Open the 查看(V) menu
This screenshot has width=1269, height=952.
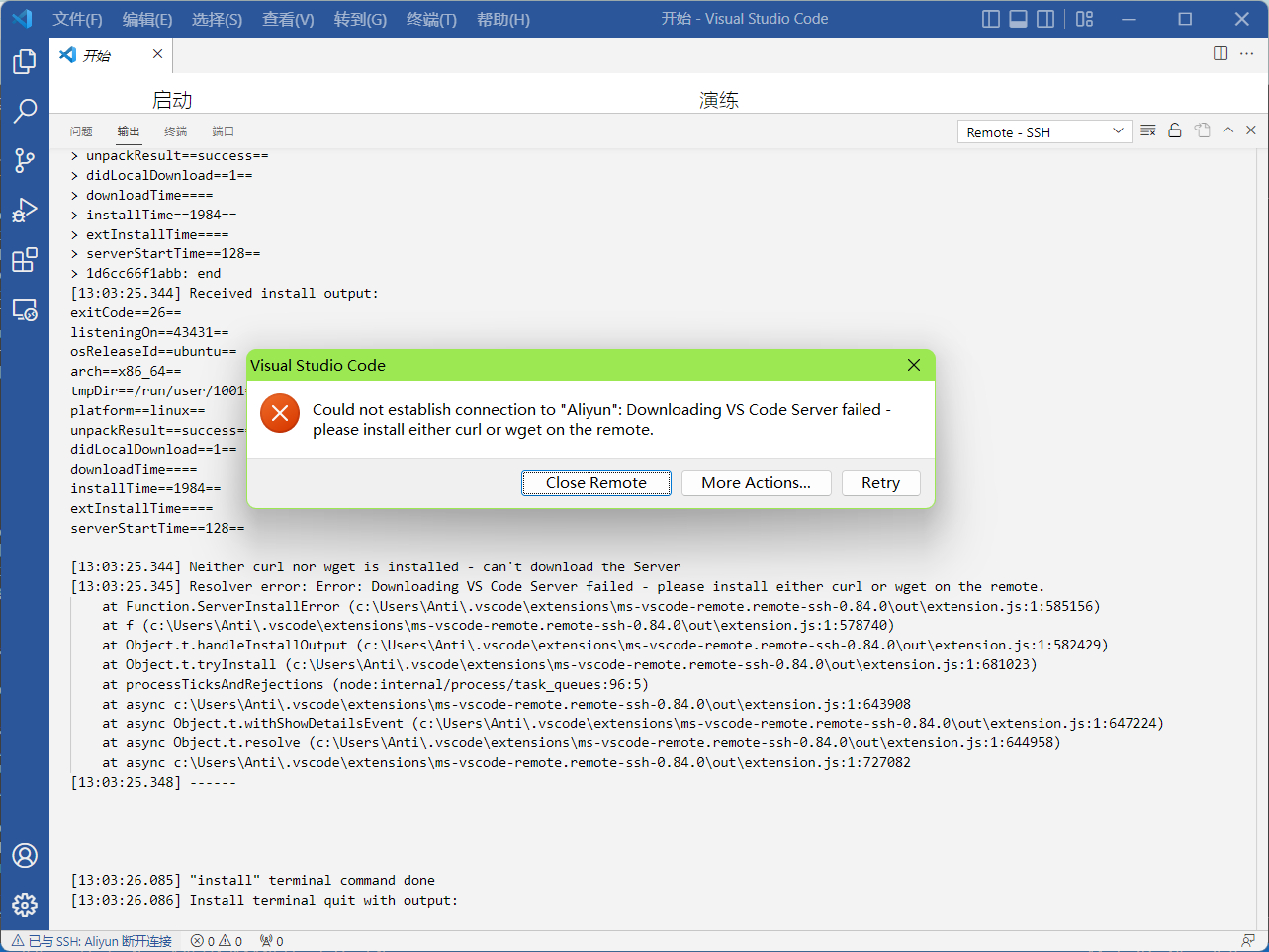pos(288,19)
